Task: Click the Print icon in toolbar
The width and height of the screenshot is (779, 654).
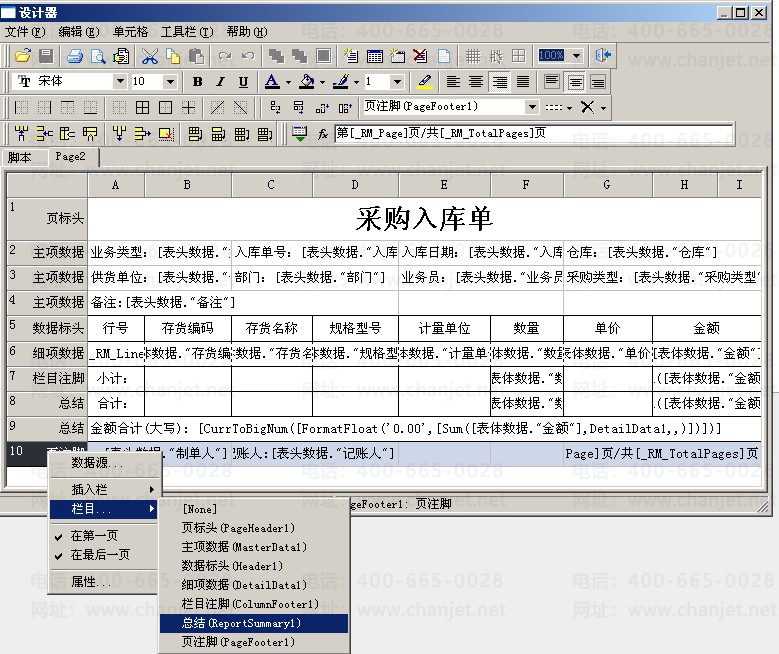Action: tap(76, 56)
